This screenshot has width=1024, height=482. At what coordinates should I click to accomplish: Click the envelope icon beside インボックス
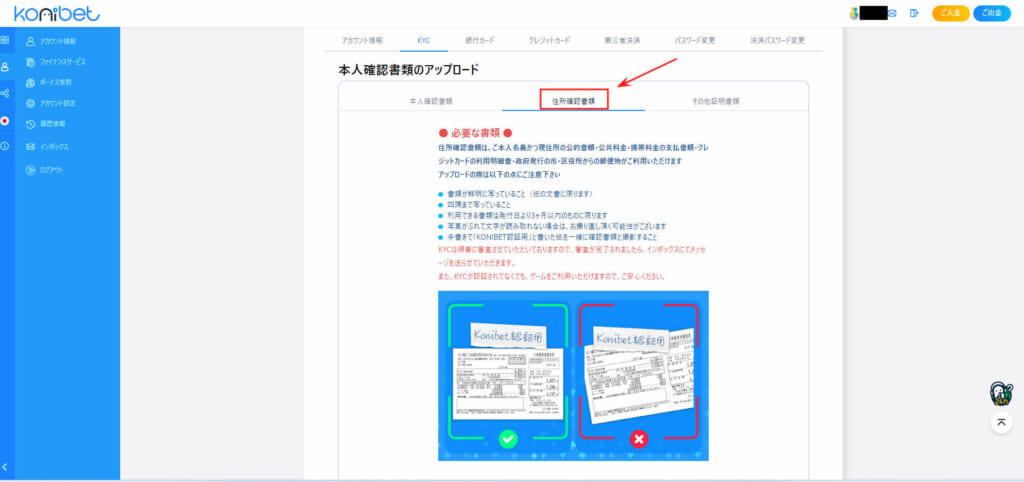click(30, 147)
